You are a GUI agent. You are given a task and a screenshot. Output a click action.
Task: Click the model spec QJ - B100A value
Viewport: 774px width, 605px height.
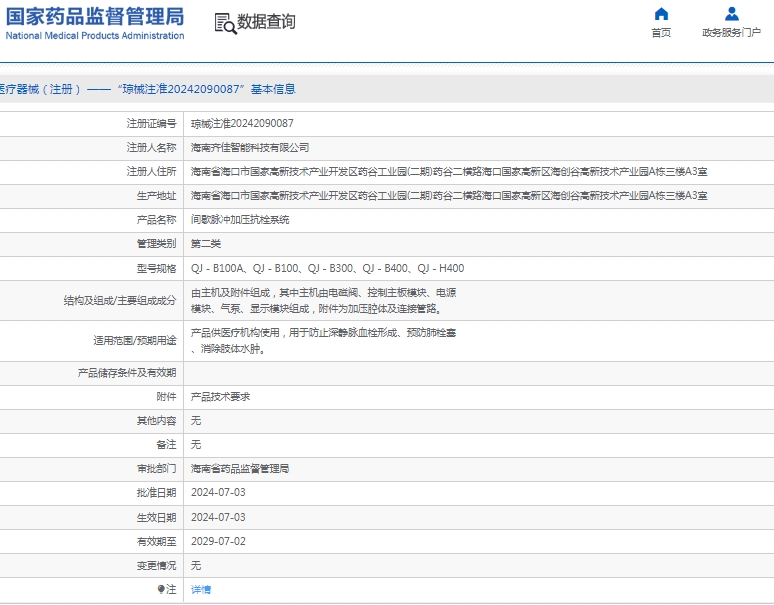[327, 268]
